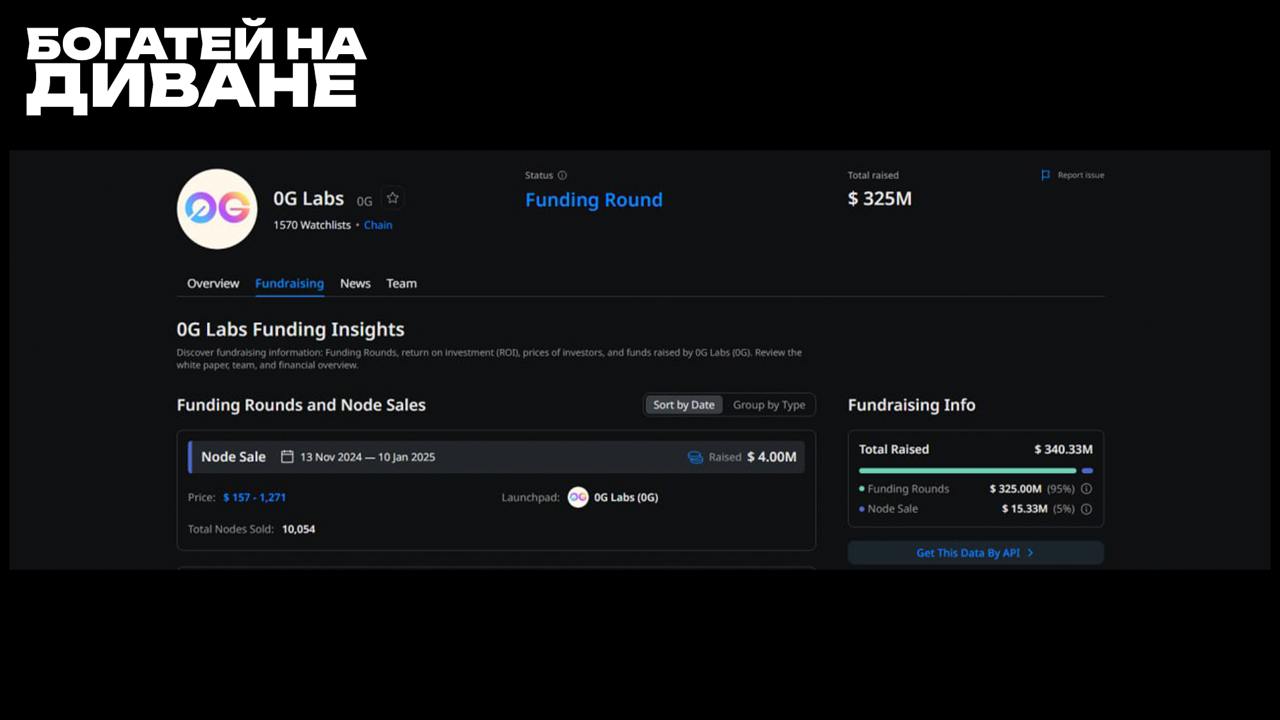
Task: Click the $ 325M total raised value
Action: [880, 198]
